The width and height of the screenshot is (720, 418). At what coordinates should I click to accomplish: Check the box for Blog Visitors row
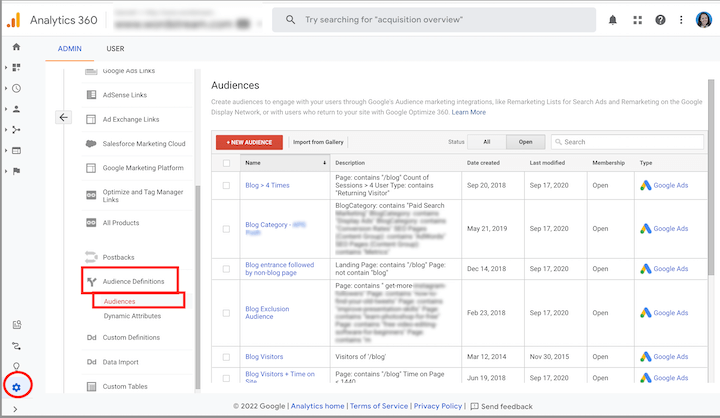(x=226, y=357)
